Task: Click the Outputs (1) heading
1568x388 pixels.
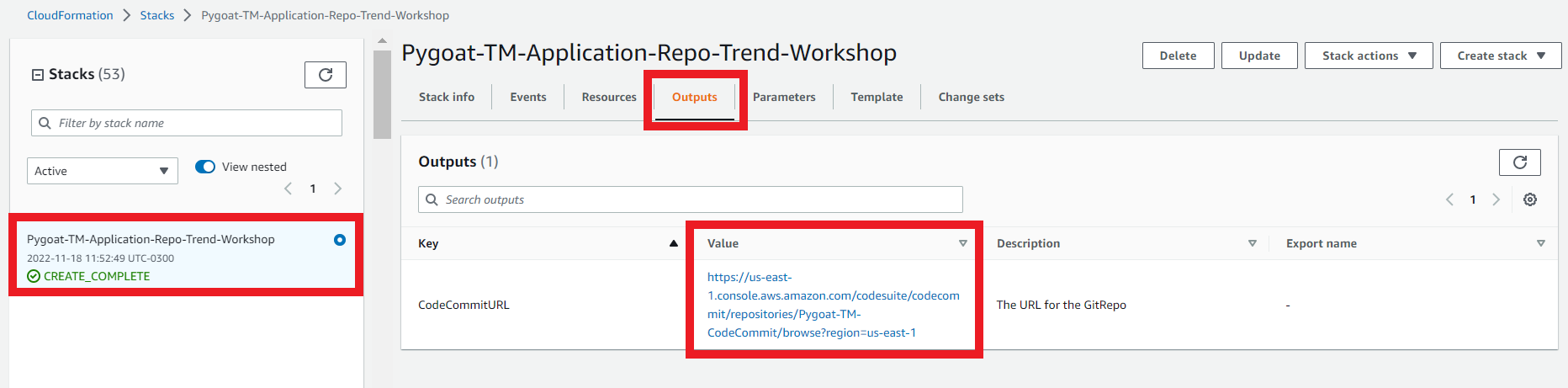Action: point(458,162)
